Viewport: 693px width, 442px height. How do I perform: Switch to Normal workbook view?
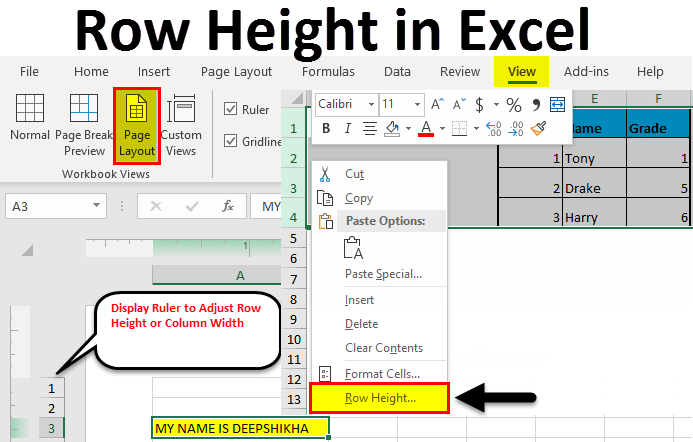click(30, 117)
